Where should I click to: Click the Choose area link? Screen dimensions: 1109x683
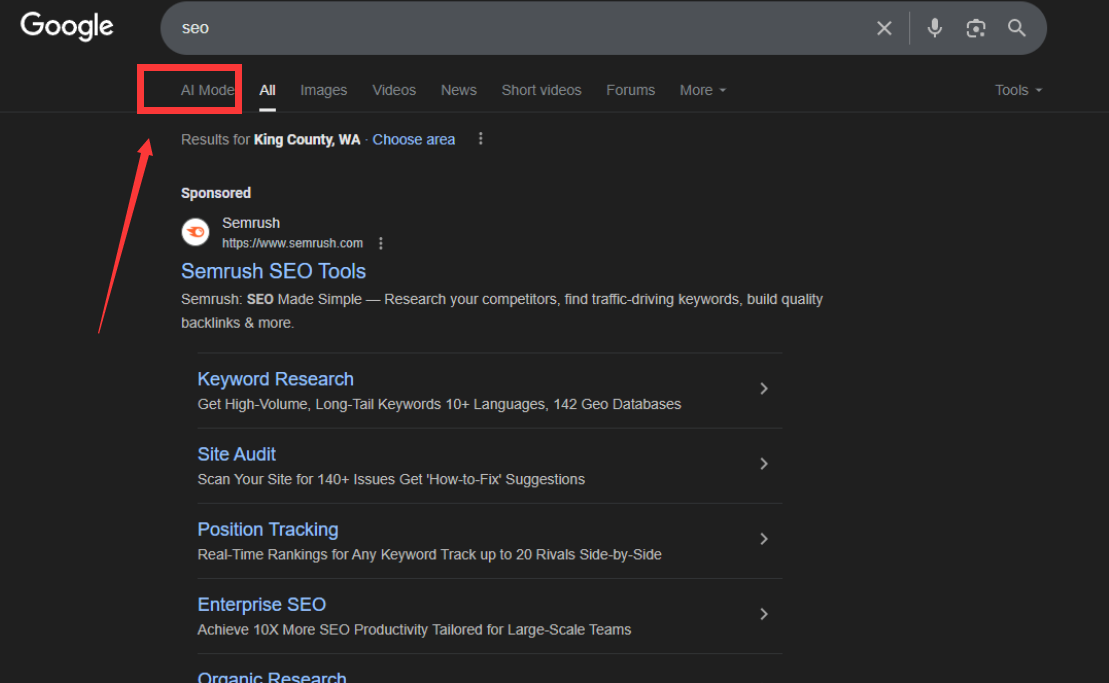414,139
